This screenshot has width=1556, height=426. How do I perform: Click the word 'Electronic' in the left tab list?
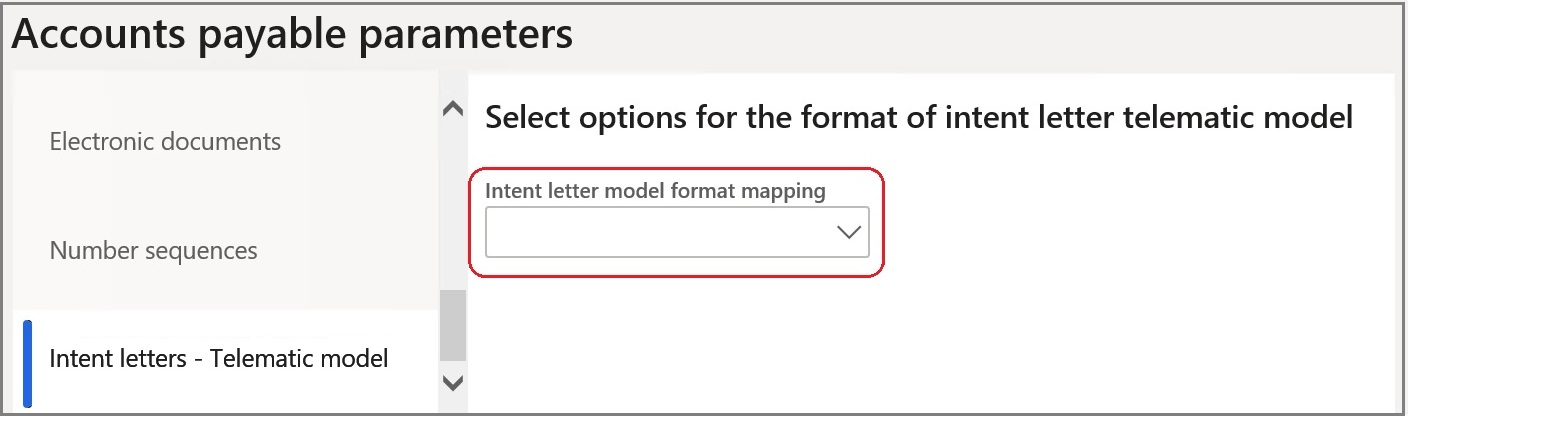coord(101,142)
